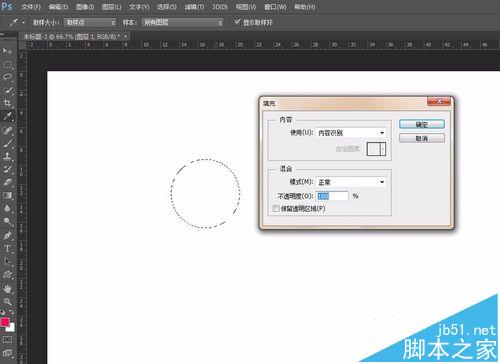Select the Lasso tool
This screenshot has height=364, width=500.
(x=7, y=77)
